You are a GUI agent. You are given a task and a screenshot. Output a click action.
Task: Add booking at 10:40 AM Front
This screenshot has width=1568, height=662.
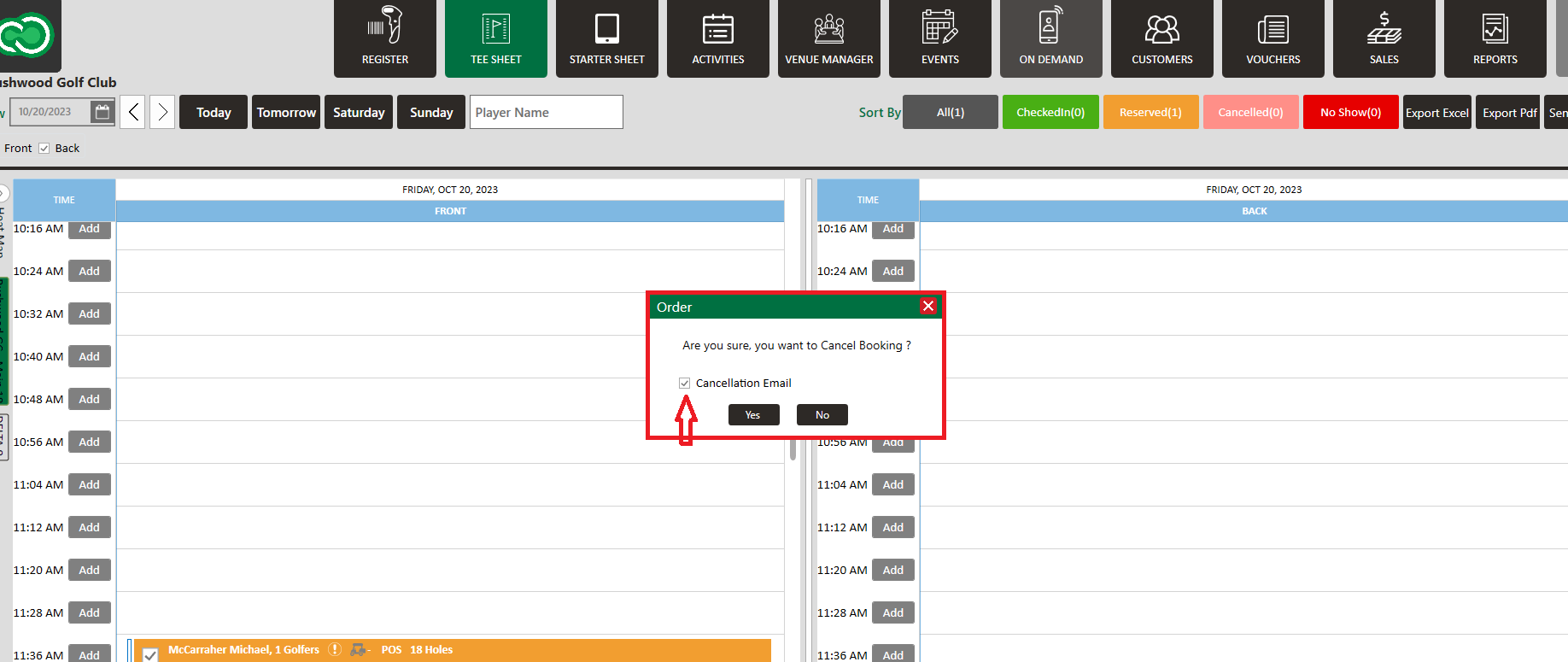(90, 356)
